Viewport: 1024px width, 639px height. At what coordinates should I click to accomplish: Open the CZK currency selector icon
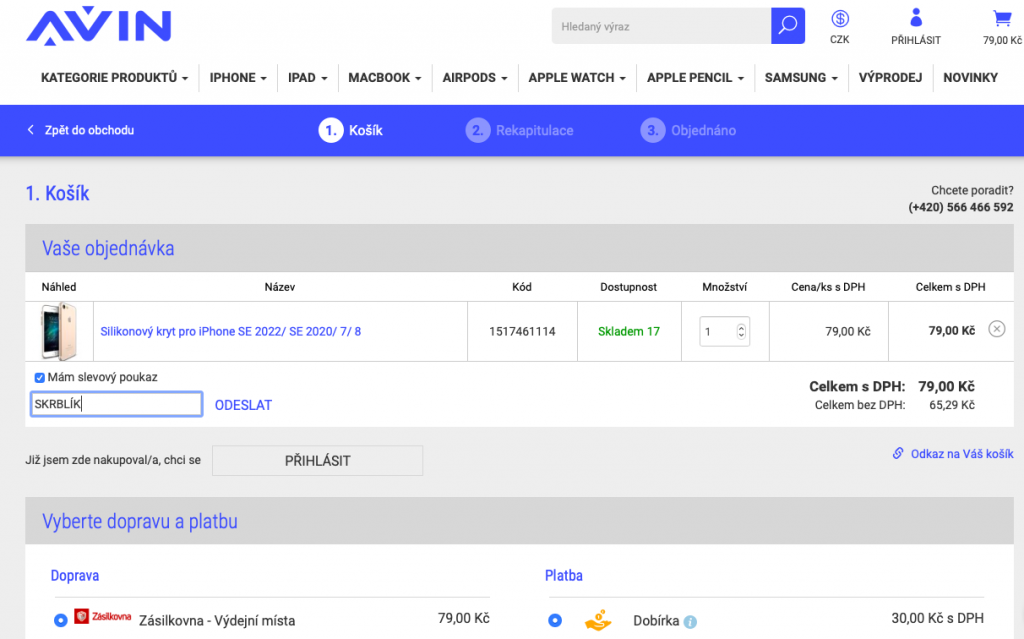pyautogui.click(x=840, y=19)
